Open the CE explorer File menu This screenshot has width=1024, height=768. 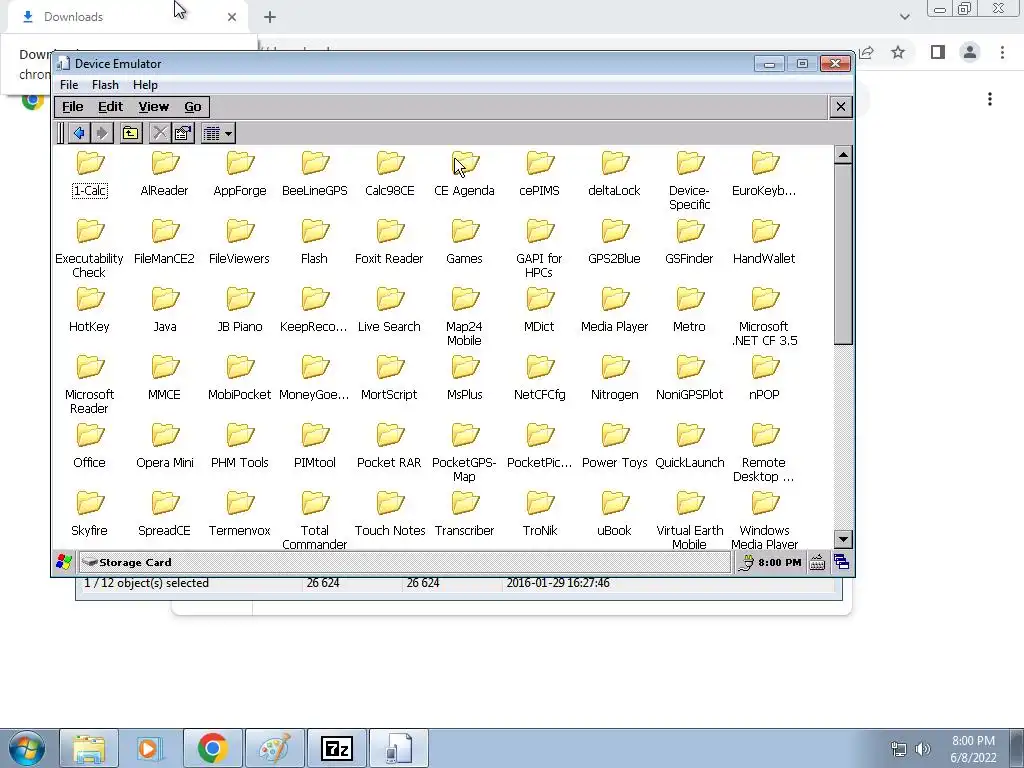click(x=72, y=106)
